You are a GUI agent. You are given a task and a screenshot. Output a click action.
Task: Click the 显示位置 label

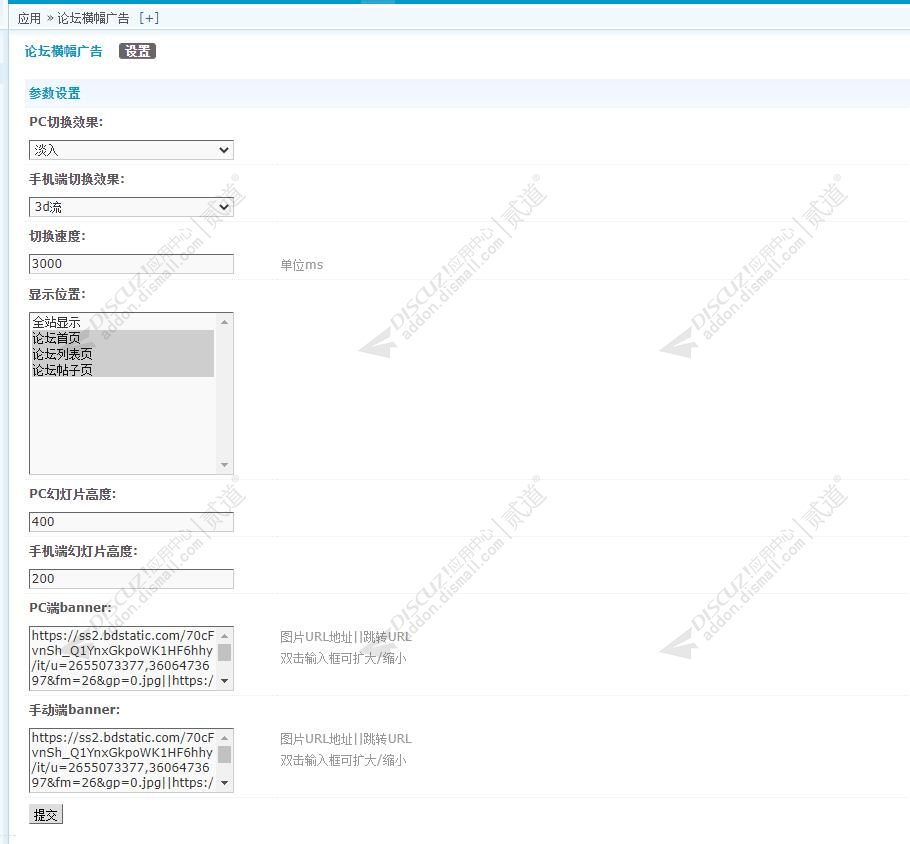[57, 294]
